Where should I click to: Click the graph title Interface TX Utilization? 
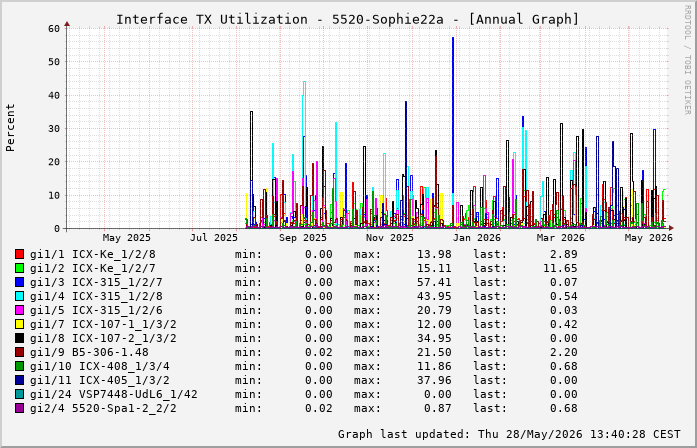[212, 20]
